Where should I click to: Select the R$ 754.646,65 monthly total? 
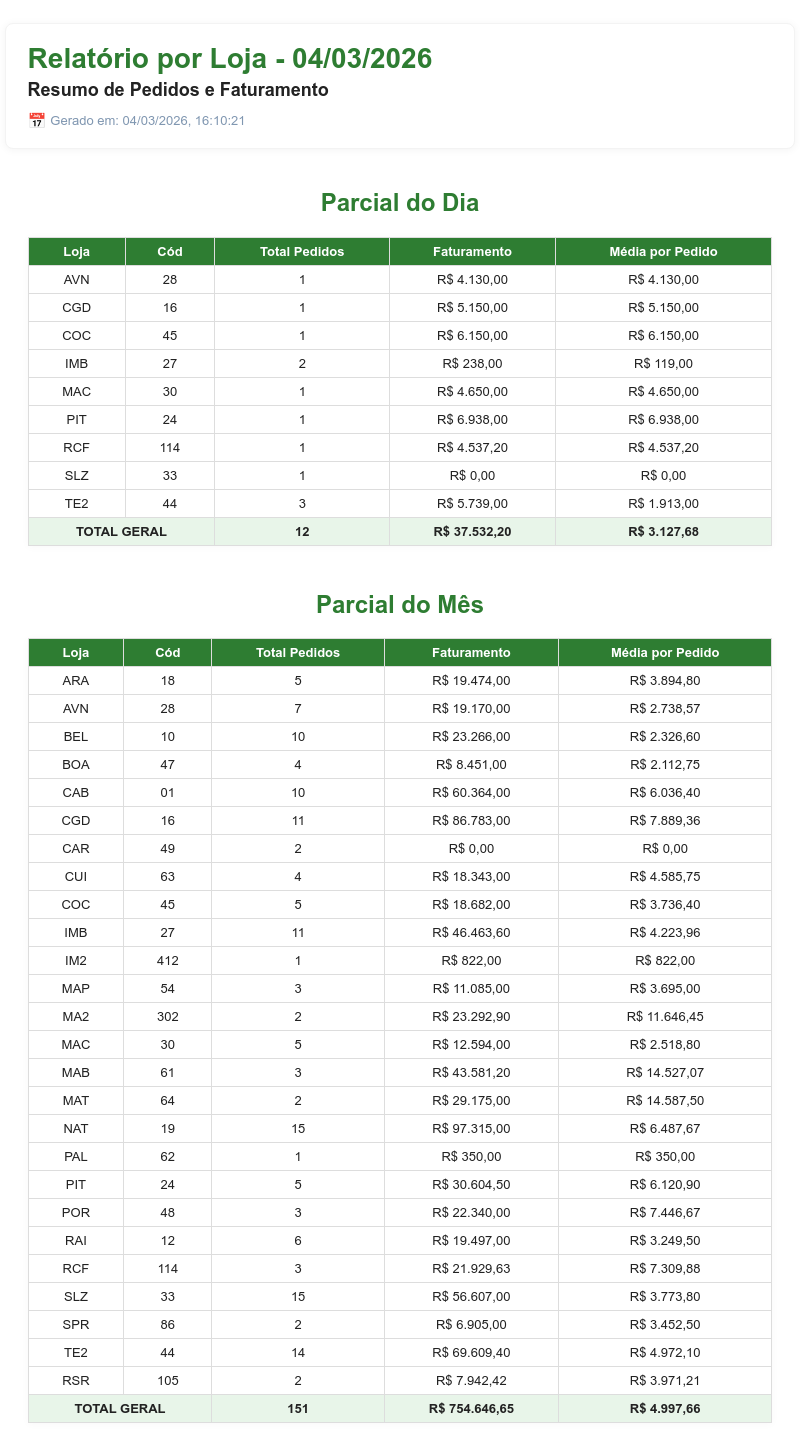pos(471,1409)
